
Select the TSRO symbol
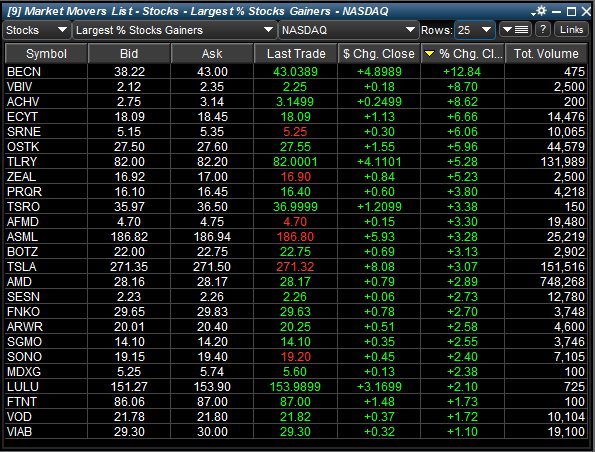point(23,207)
